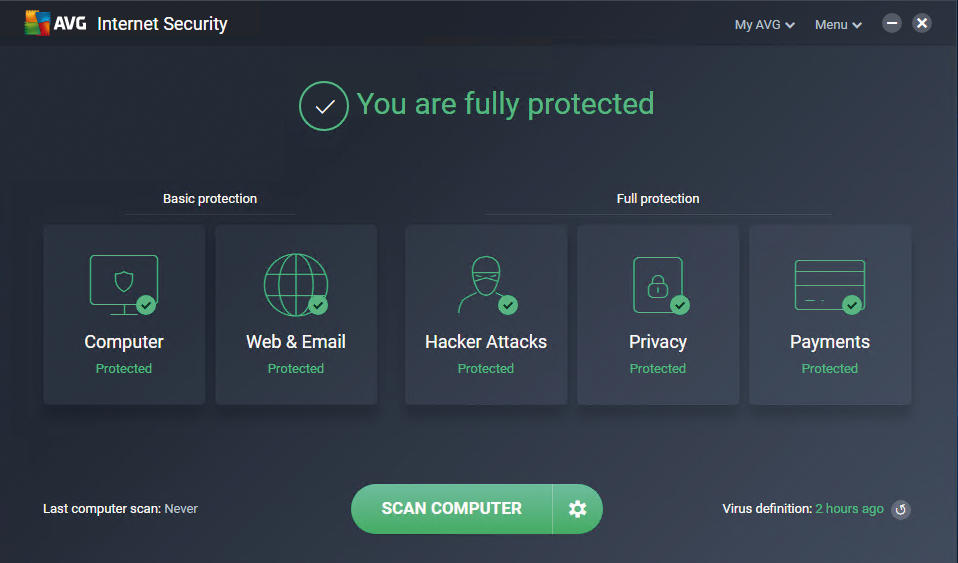Select the Hacker Attacks masked figure icon
Viewport: 958px width, 563px height.
tap(487, 285)
